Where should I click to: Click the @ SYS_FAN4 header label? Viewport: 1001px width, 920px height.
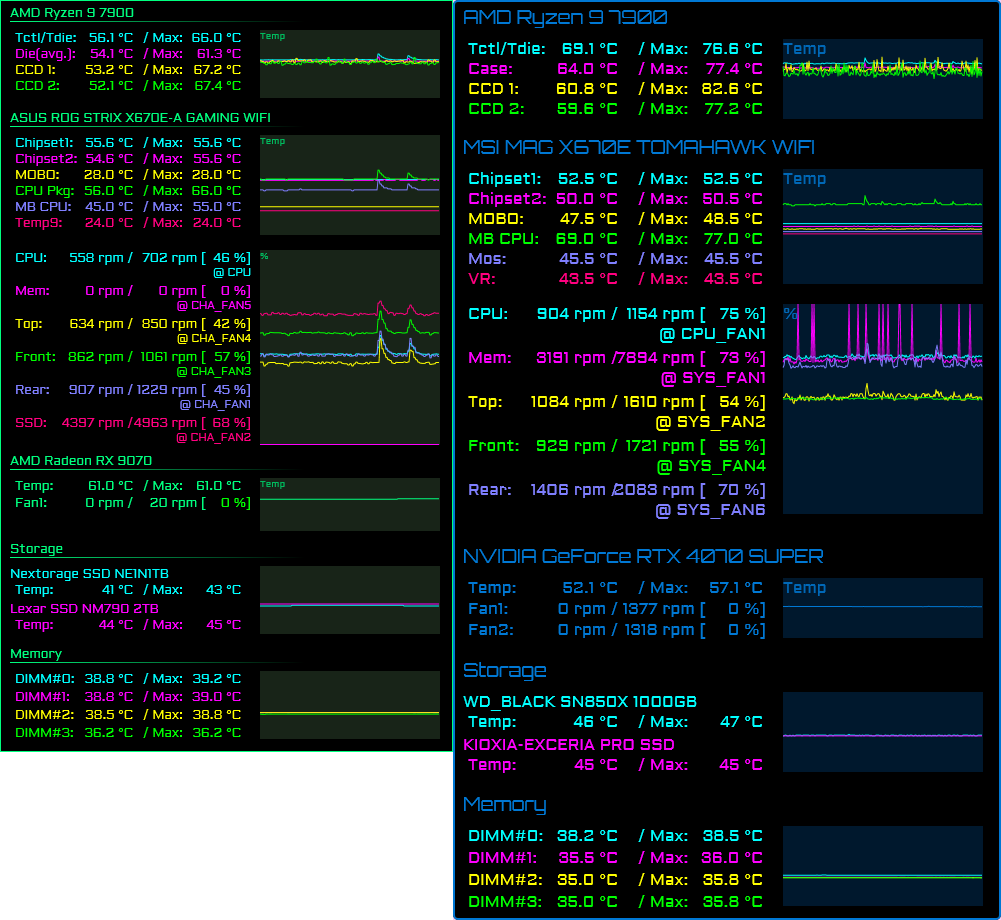(711, 466)
